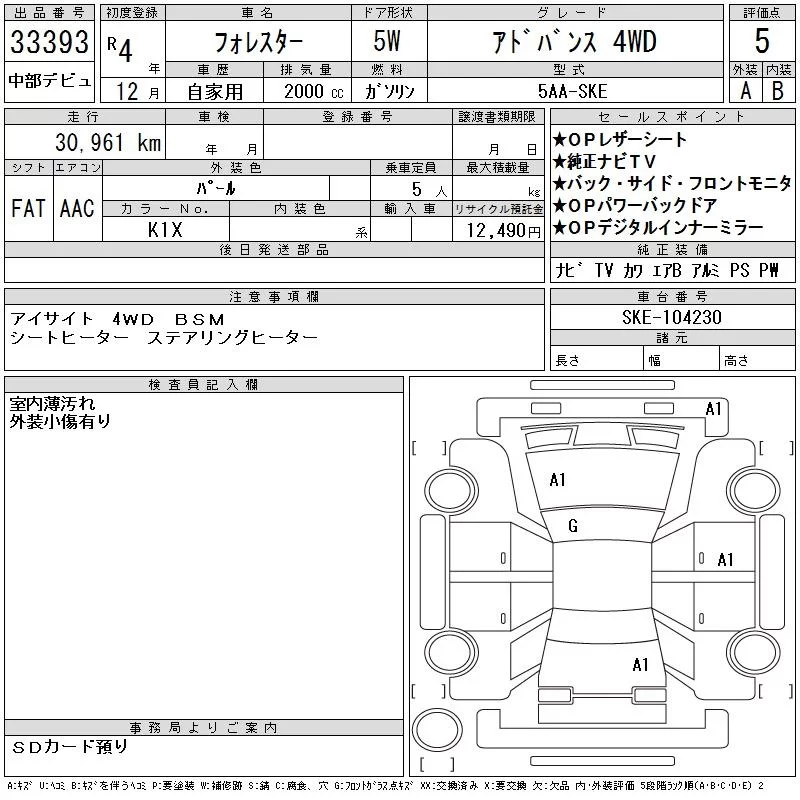Click the A1 mark on the hood
Screen dimensions: 800x800
pos(558,480)
